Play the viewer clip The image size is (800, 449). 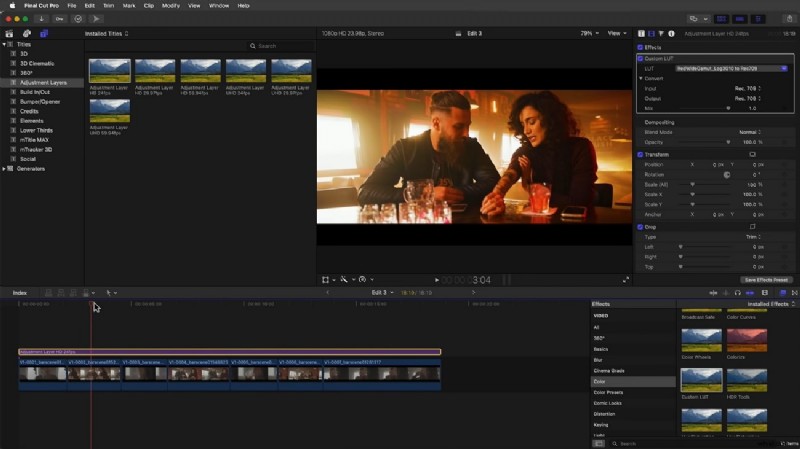point(437,280)
